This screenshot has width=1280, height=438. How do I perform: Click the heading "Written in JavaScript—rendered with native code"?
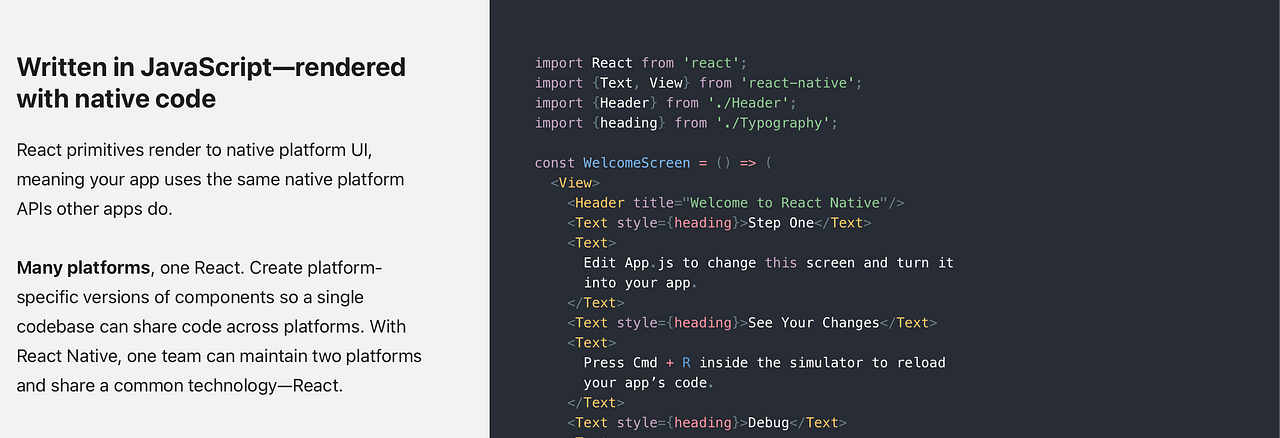211,83
